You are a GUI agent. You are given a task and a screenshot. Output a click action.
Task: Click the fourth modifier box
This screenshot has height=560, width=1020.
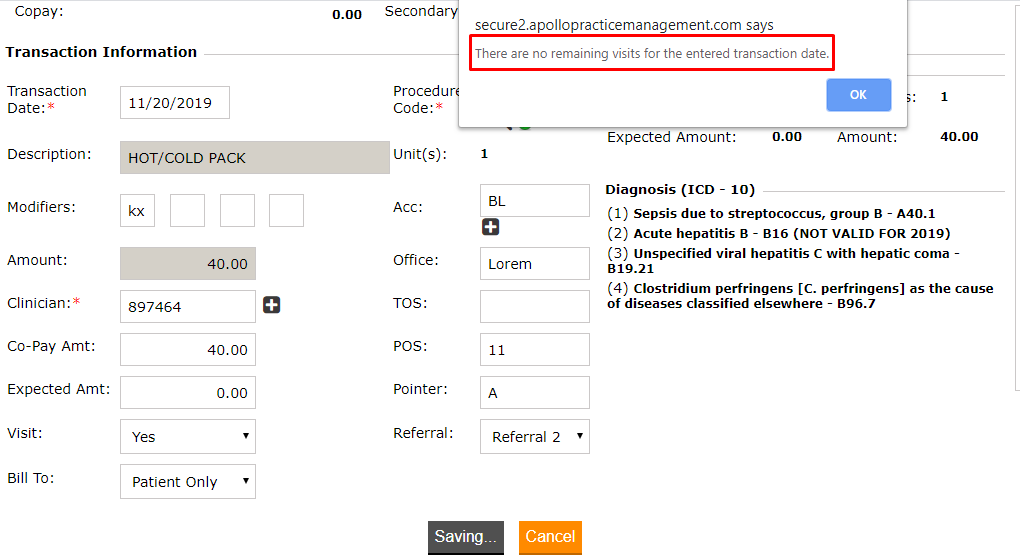coord(286,211)
